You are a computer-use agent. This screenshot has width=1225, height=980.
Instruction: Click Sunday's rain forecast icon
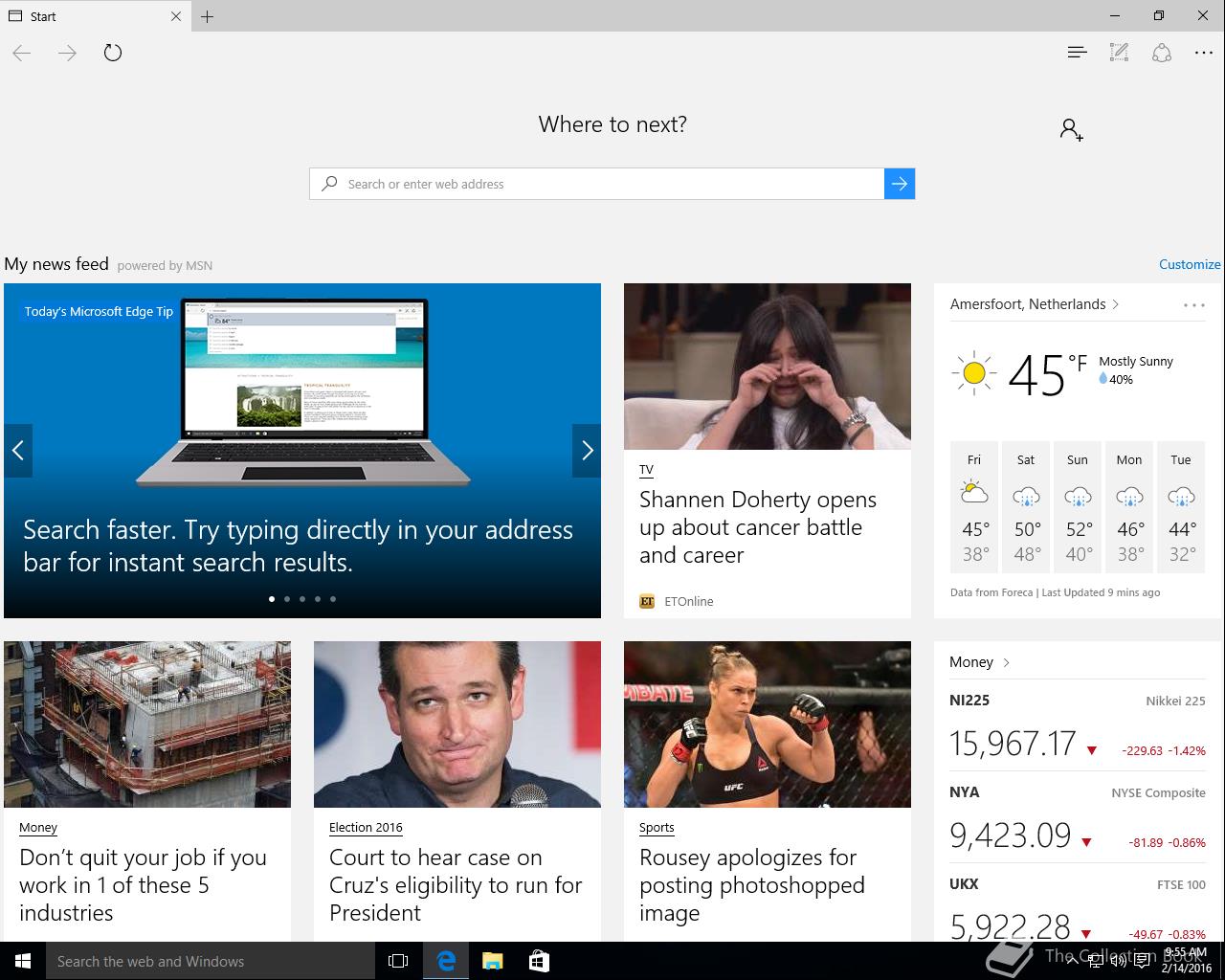coord(1078,496)
